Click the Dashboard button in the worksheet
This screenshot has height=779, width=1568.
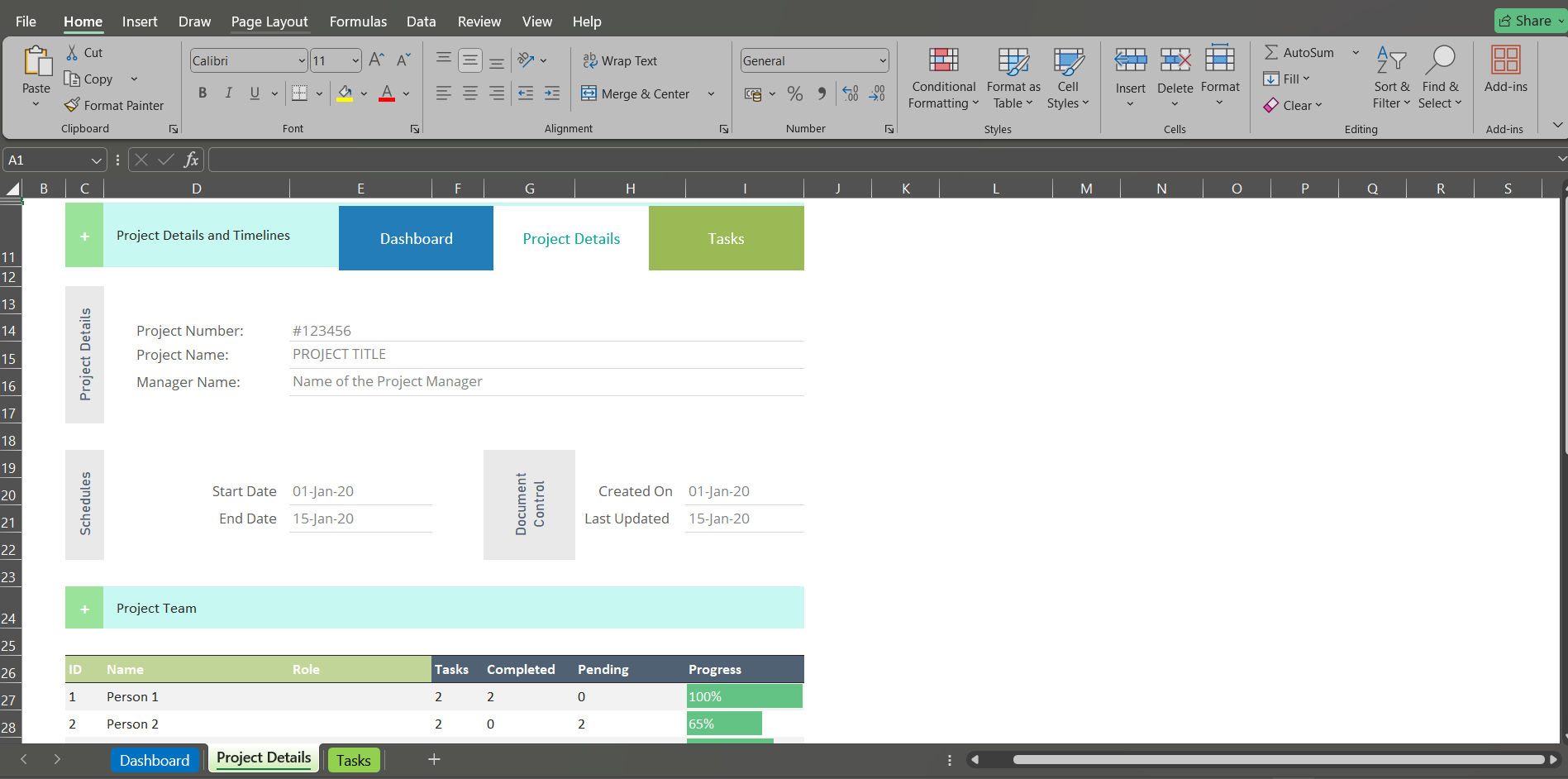(x=416, y=238)
